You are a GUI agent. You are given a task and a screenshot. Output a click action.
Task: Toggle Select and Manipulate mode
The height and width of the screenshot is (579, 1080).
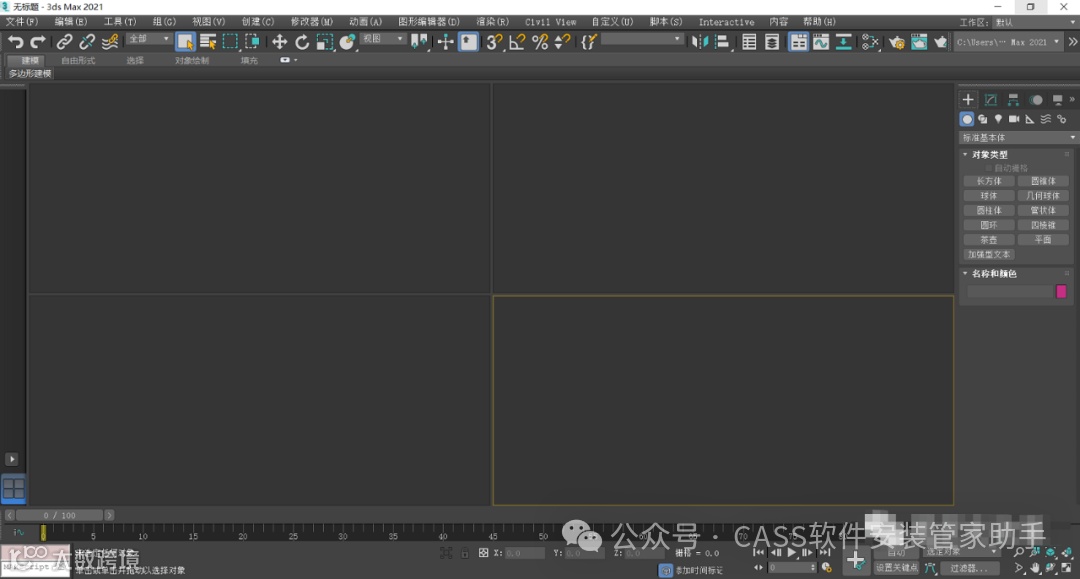[446, 42]
